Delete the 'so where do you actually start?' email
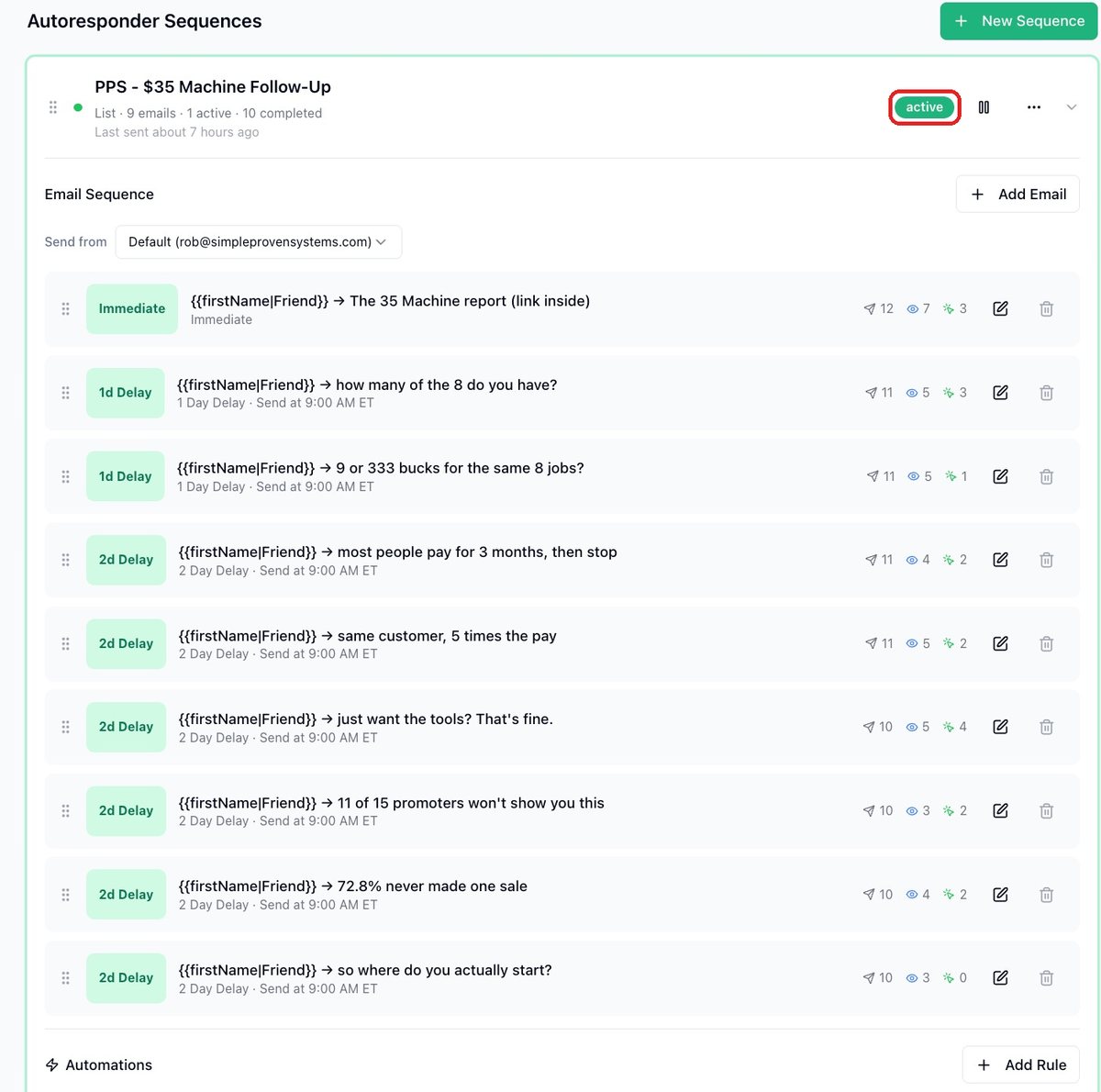Viewport: 1101px width, 1092px height. click(1046, 978)
